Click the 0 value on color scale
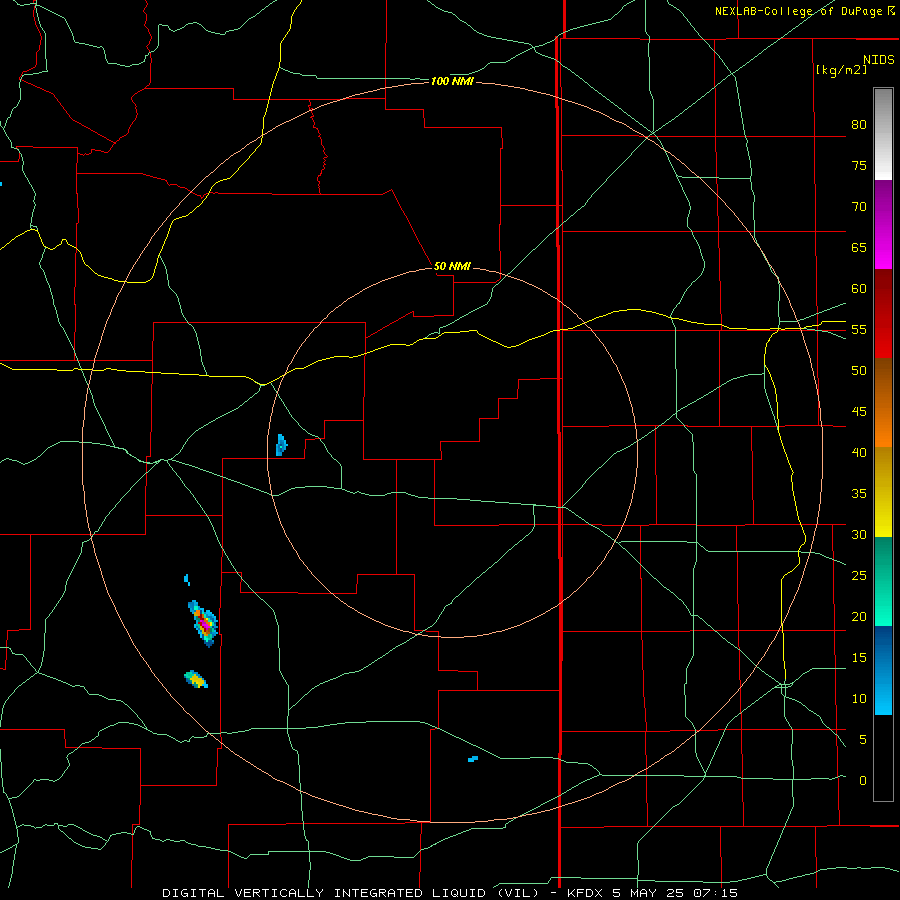 (x=863, y=781)
